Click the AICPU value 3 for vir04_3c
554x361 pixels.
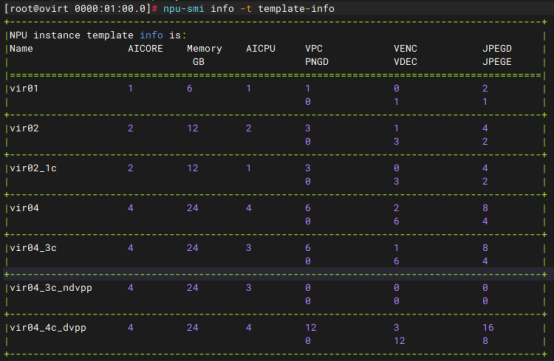click(249, 248)
